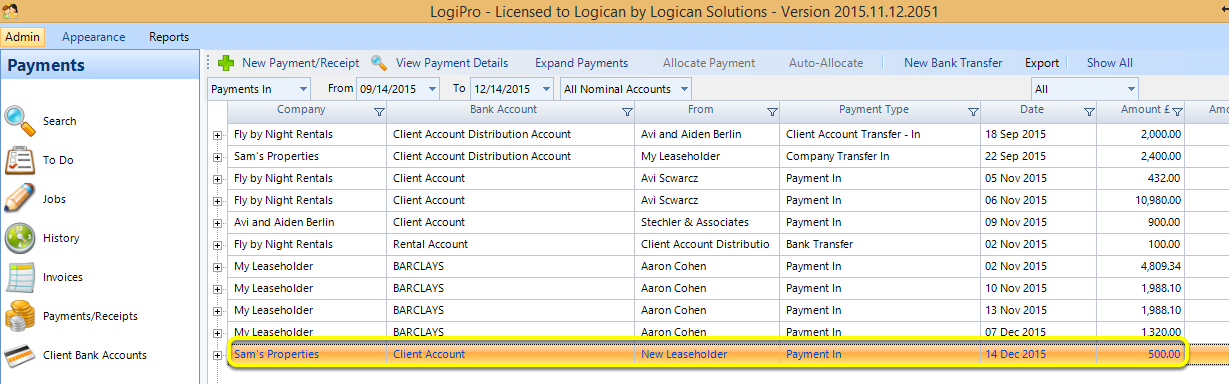Open From column filter icon
This screenshot has height=384, width=1229.
click(x=772, y=111)
